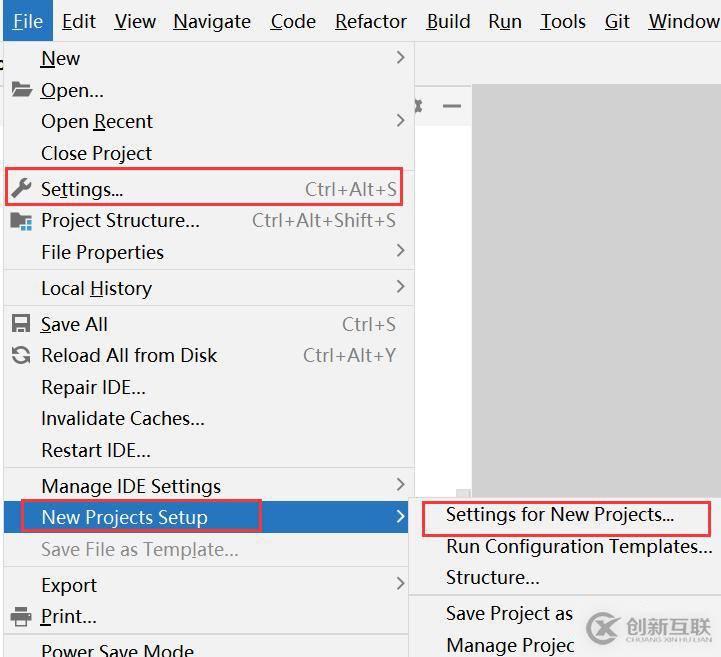Viewport: 721px width, 657px height.
Task: Expand the Local History submenu arrow
Action: click(x=400, y=287)
